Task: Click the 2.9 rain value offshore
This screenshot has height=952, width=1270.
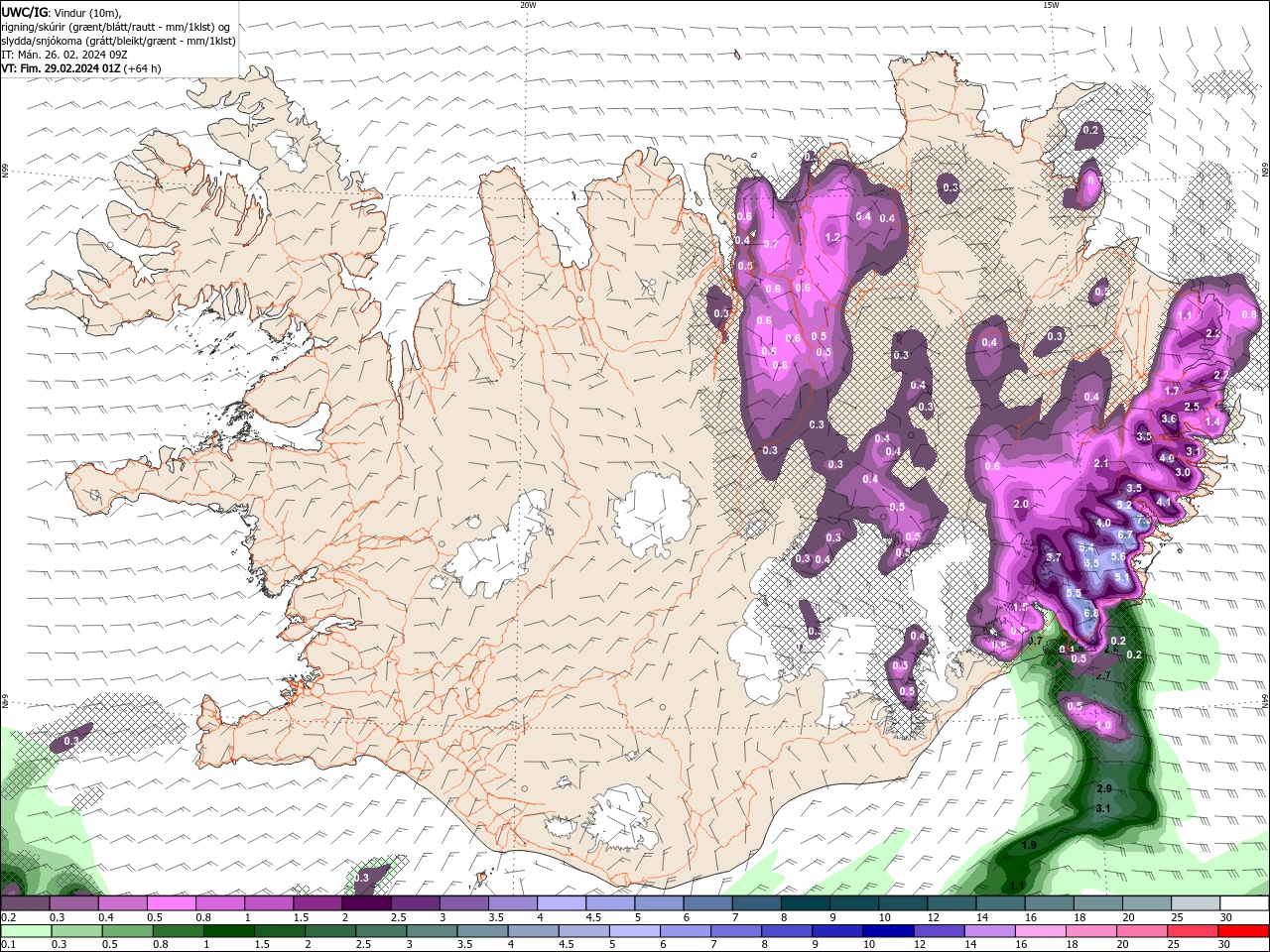Action: (x=1104, y=788)
